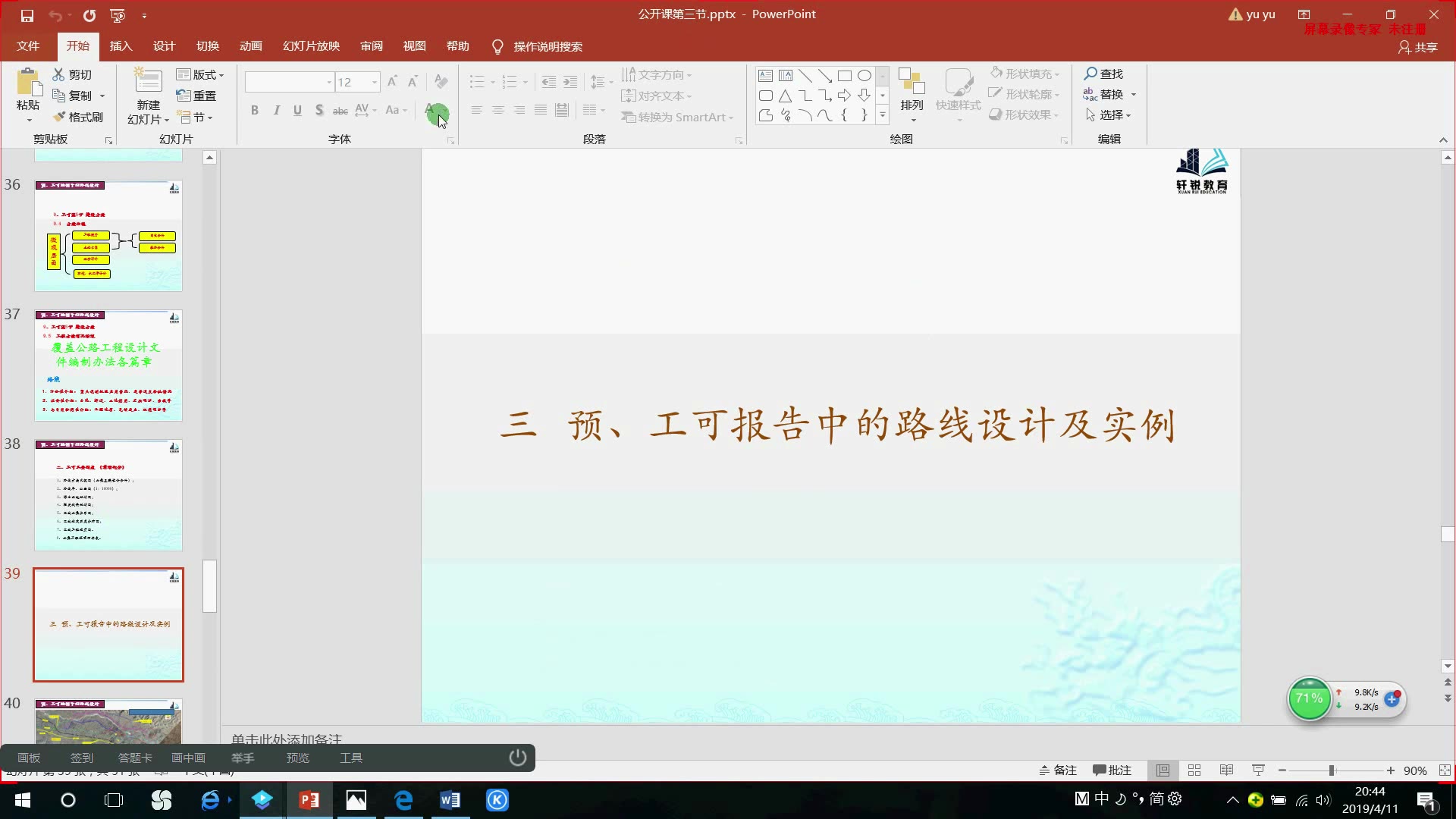Decrease font size with the smaller A icon

tap(413, 82)
